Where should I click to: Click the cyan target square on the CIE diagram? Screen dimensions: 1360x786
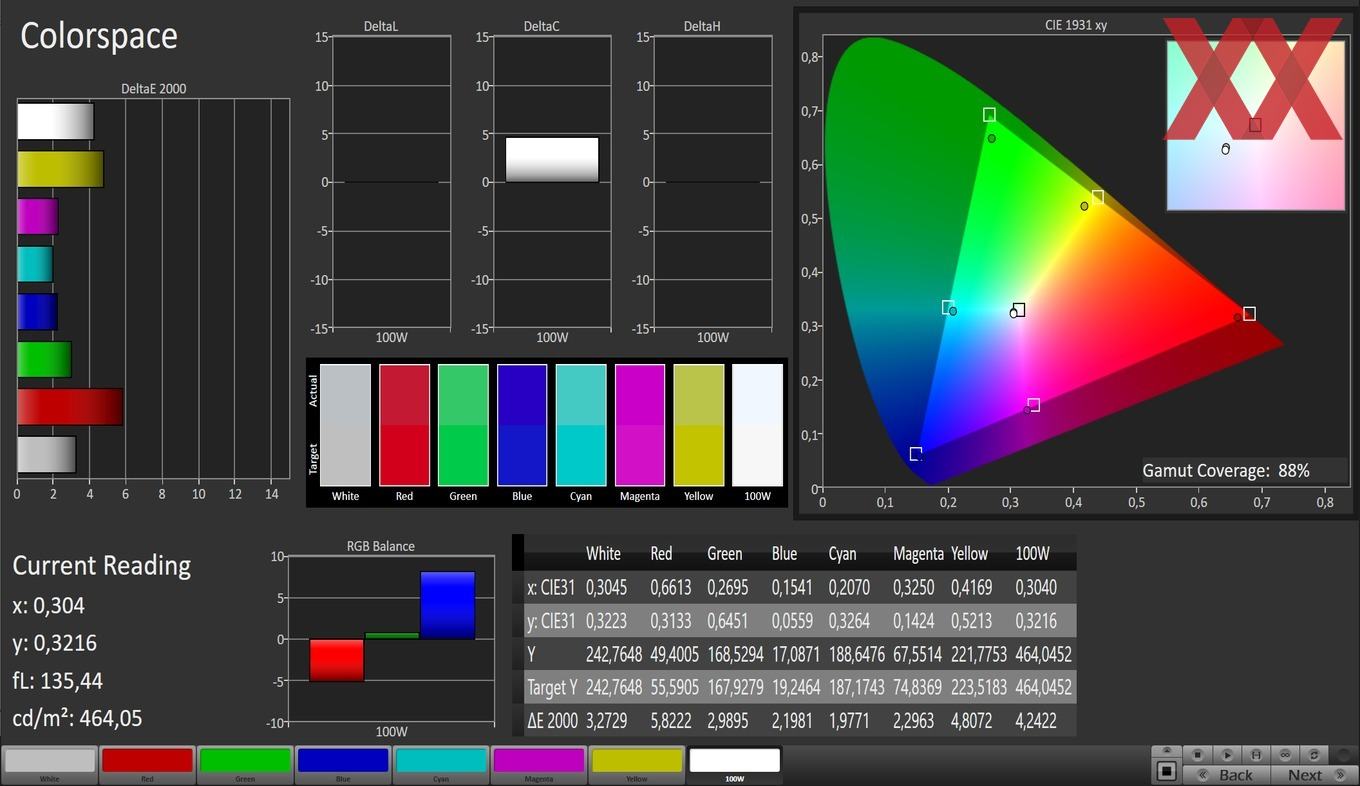point(948,307)
